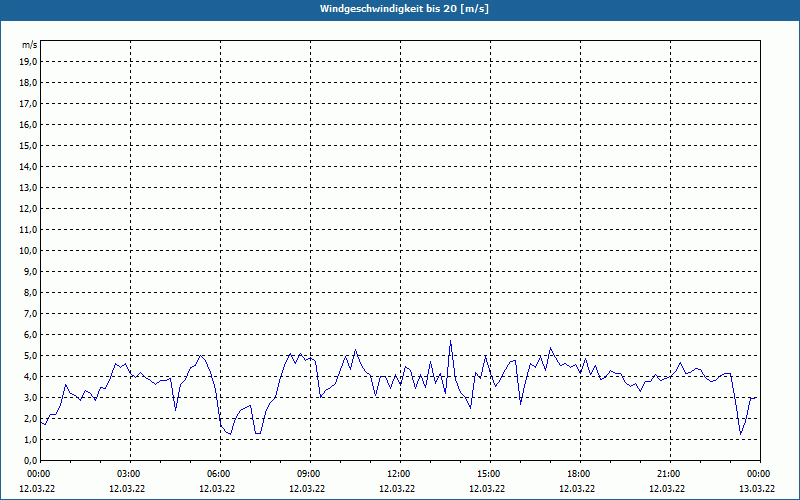Click the 03:00 time axis label
The width and height of the screenshot is (800, 500).
click(x=129, y=474)
